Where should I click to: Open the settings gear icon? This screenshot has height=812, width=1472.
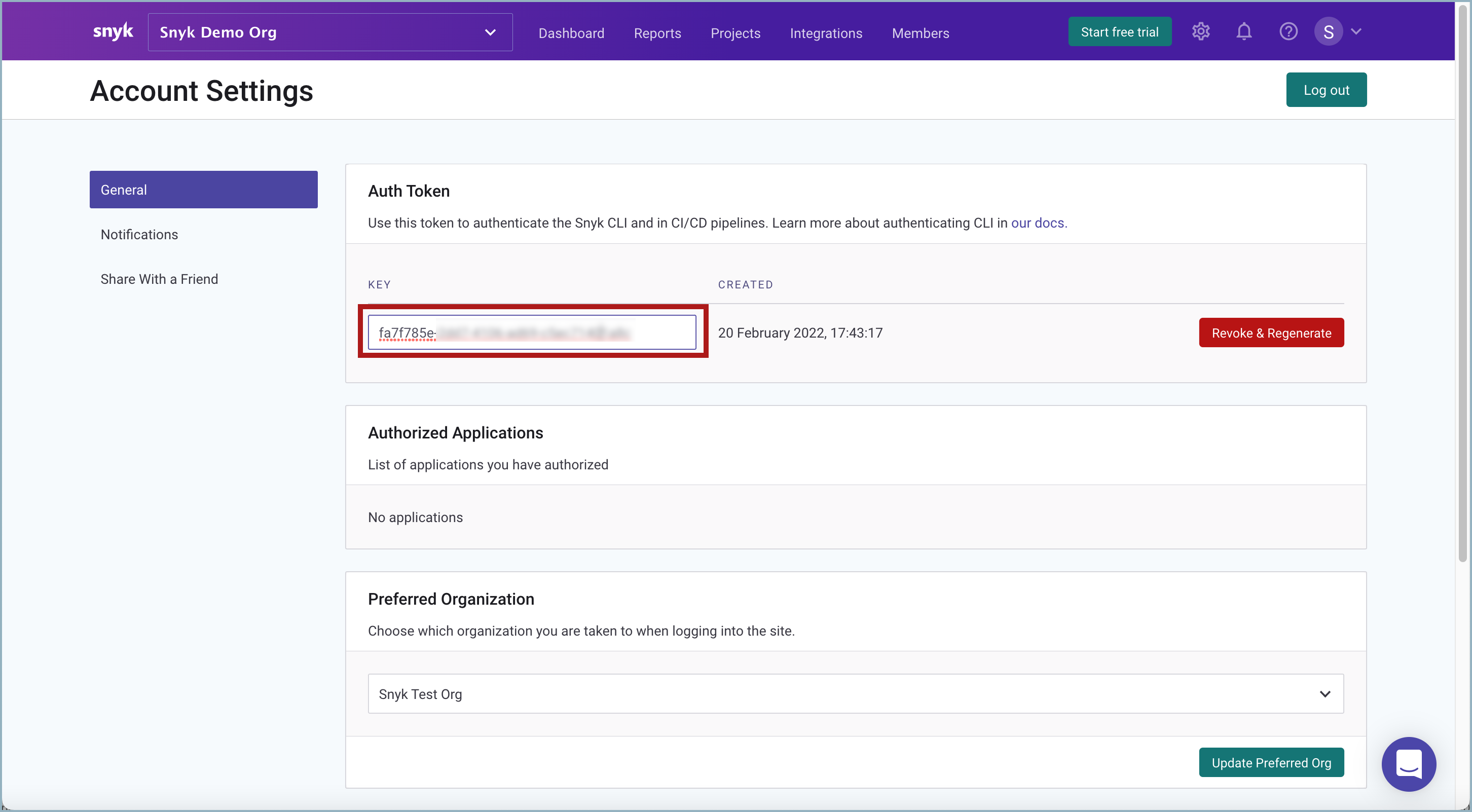pos(1201,31)
